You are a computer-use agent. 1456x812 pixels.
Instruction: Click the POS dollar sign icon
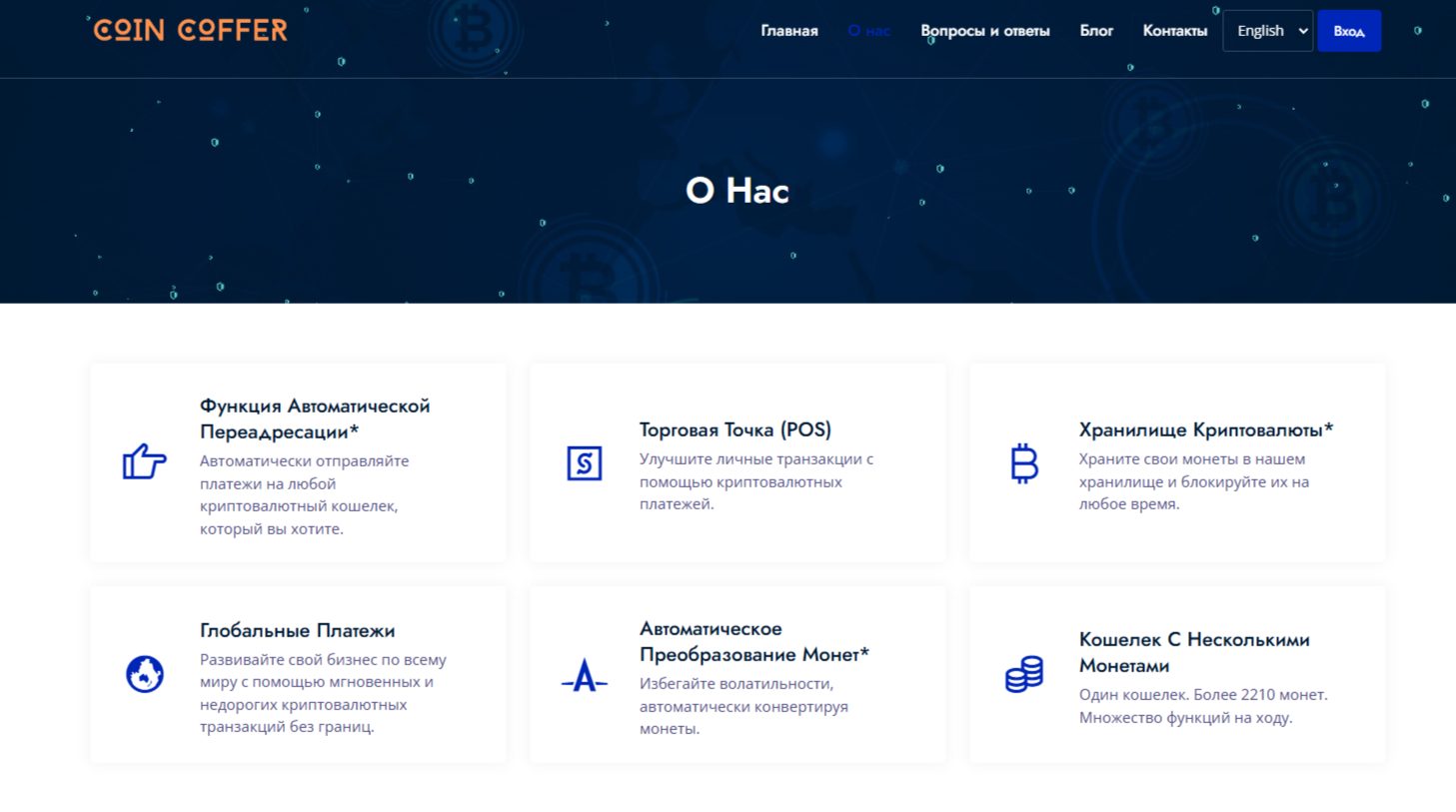coord(585,463)
